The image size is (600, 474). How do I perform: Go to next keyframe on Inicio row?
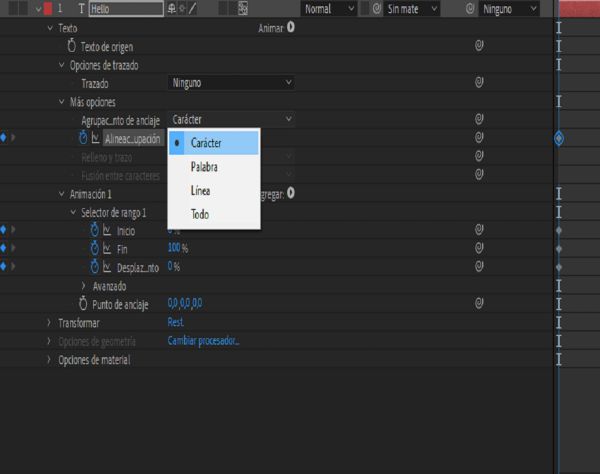(x=13, y=230)
